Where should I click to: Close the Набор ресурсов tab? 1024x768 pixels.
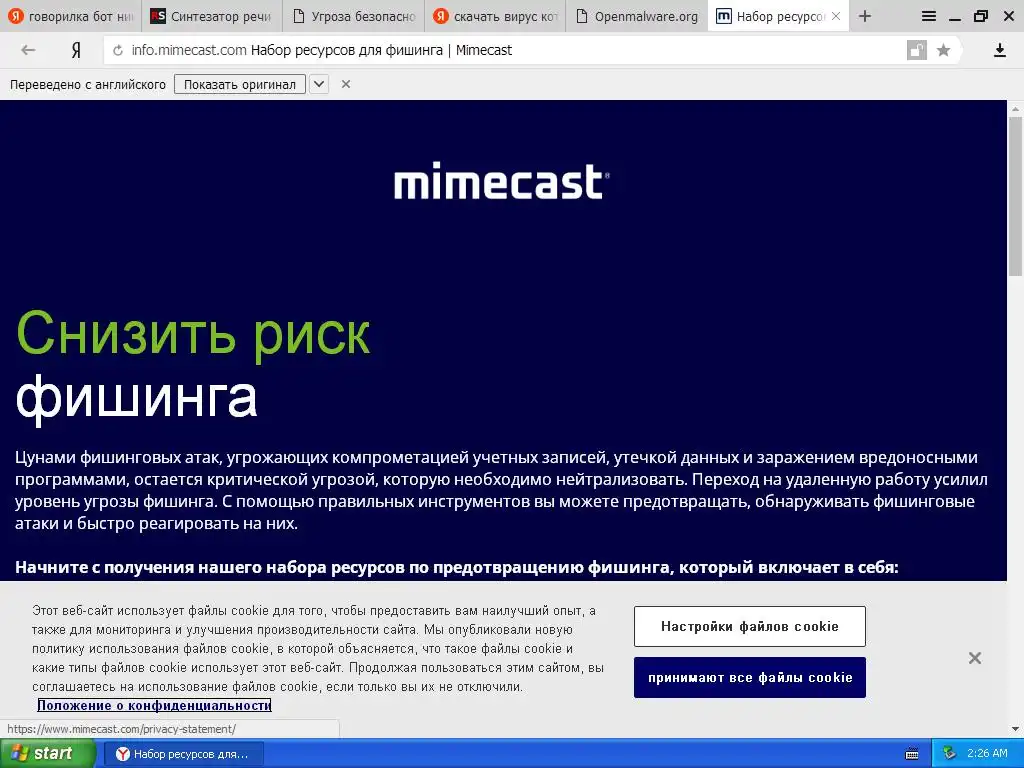(x=836, y=16)
